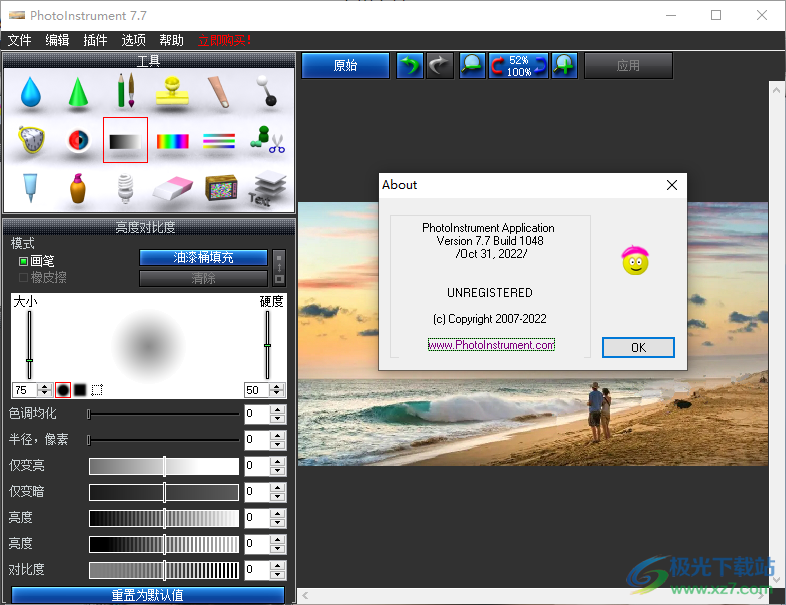Adjust the 对比度 contrast slider
Viewport: 786px width, 605px height.
point(164,570)
